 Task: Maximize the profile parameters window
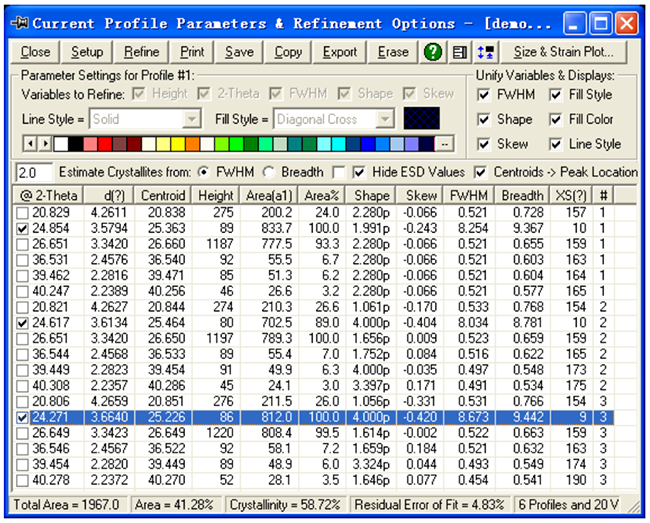point(601,23)
